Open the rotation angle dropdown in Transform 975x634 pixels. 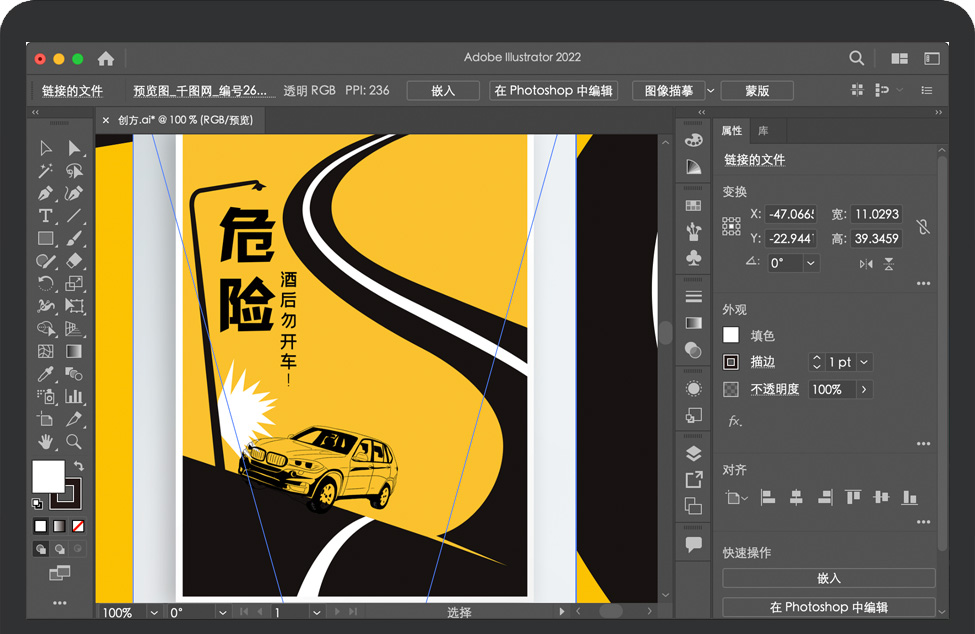click(x=810, y=263)
